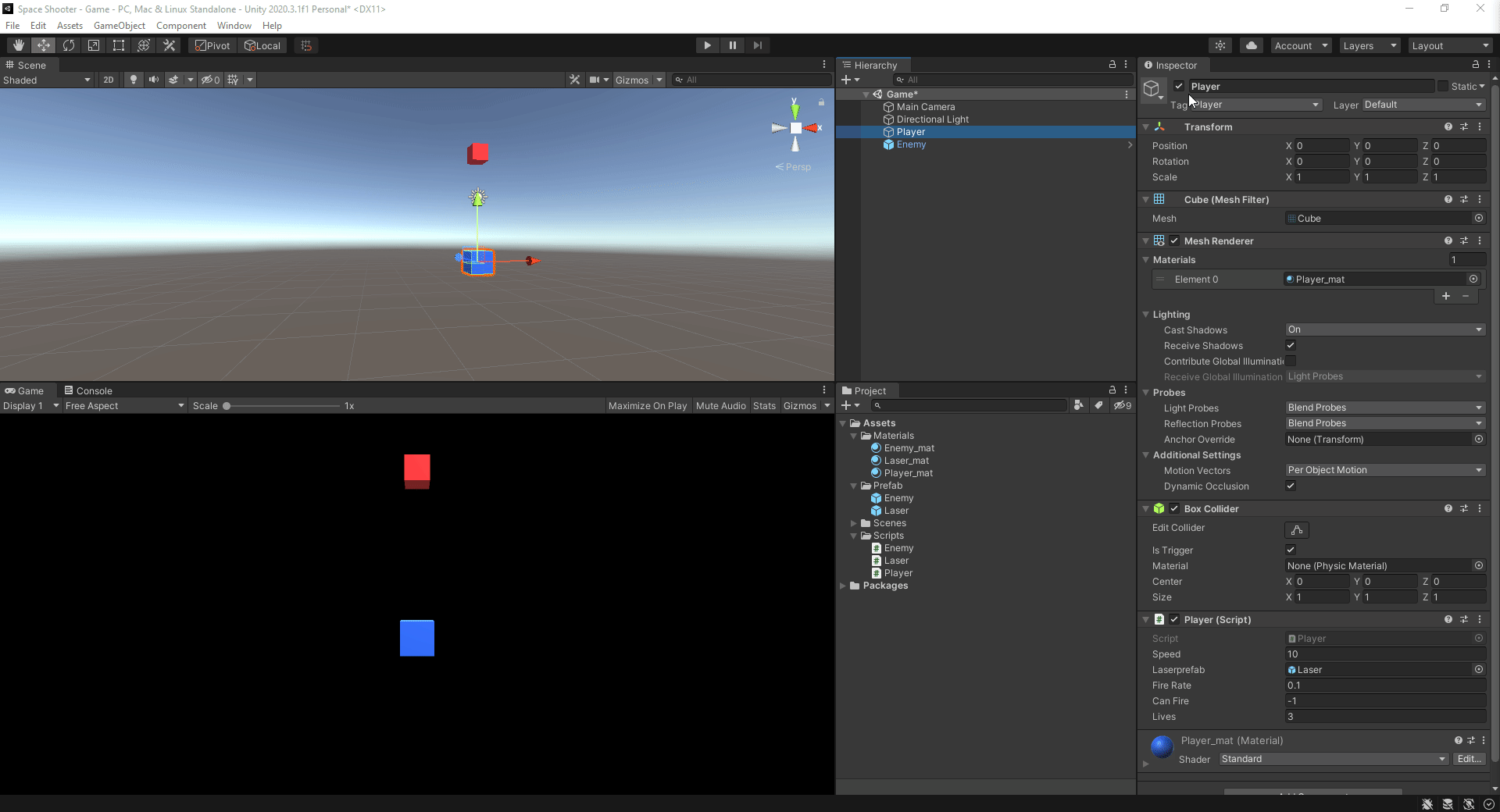Select the Transform tool
The image size is (1500, 812).
pos(143,45)
